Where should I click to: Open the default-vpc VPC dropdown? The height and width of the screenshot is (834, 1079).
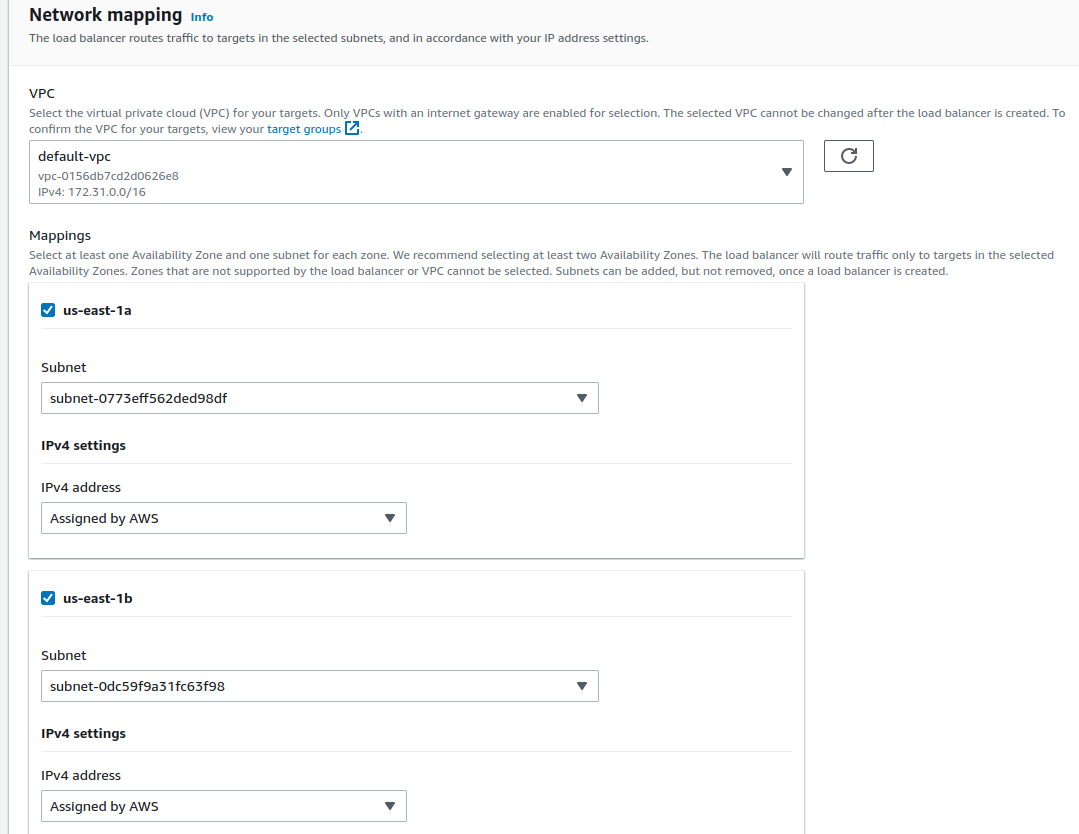click(x=416, y=172)
